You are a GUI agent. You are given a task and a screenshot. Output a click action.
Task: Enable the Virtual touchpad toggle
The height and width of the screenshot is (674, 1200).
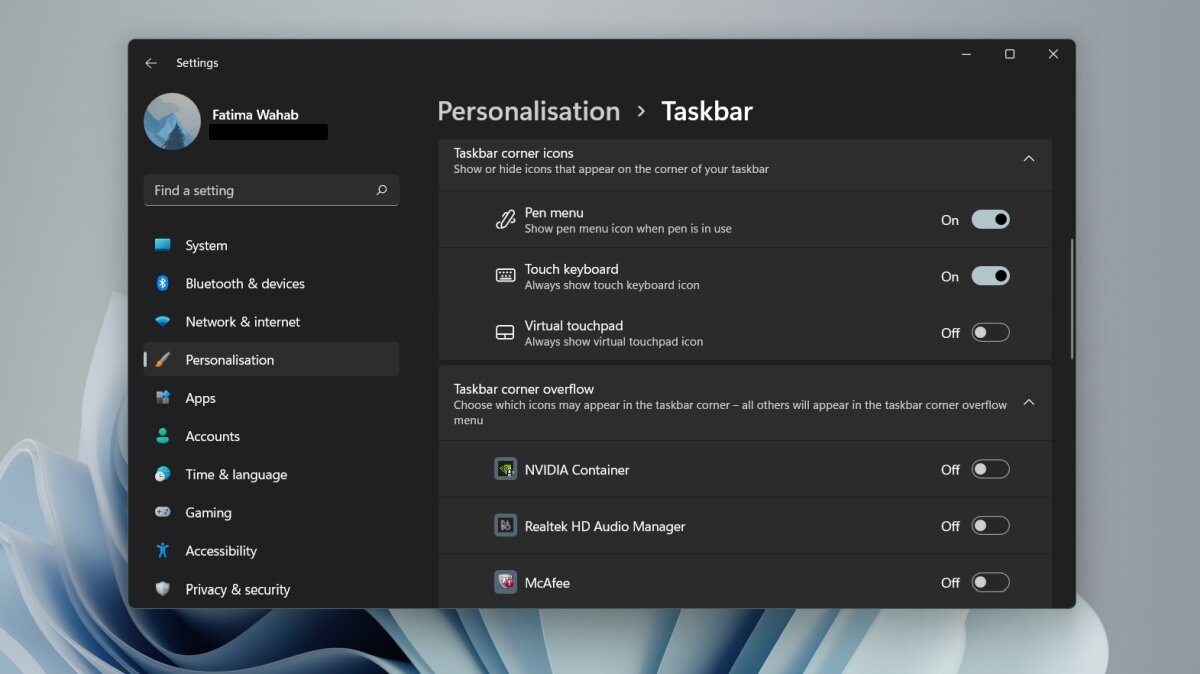[990, 332]
